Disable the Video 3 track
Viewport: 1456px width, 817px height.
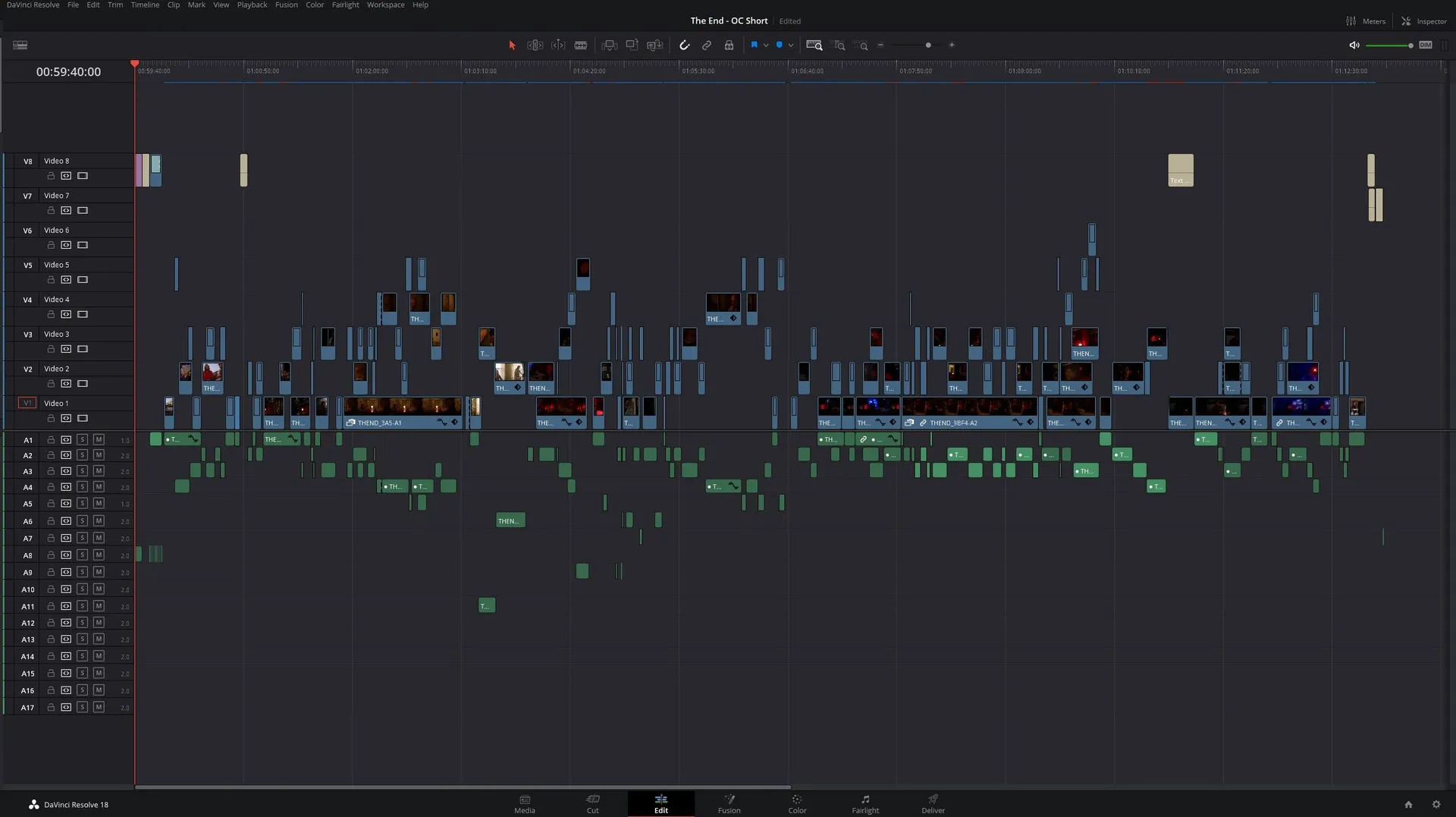tap(83, 349)
